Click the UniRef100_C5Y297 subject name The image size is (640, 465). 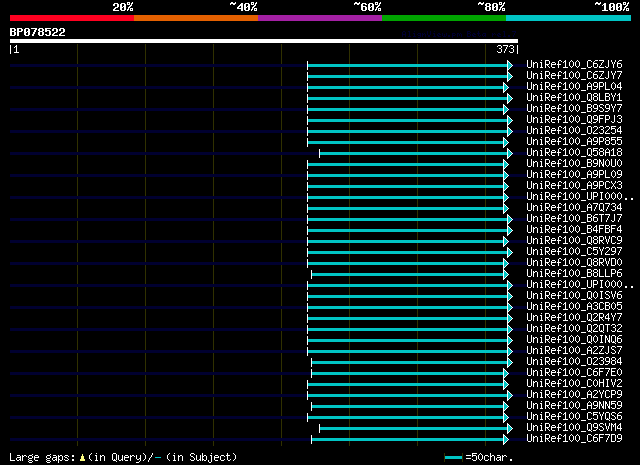pos(574,252)
